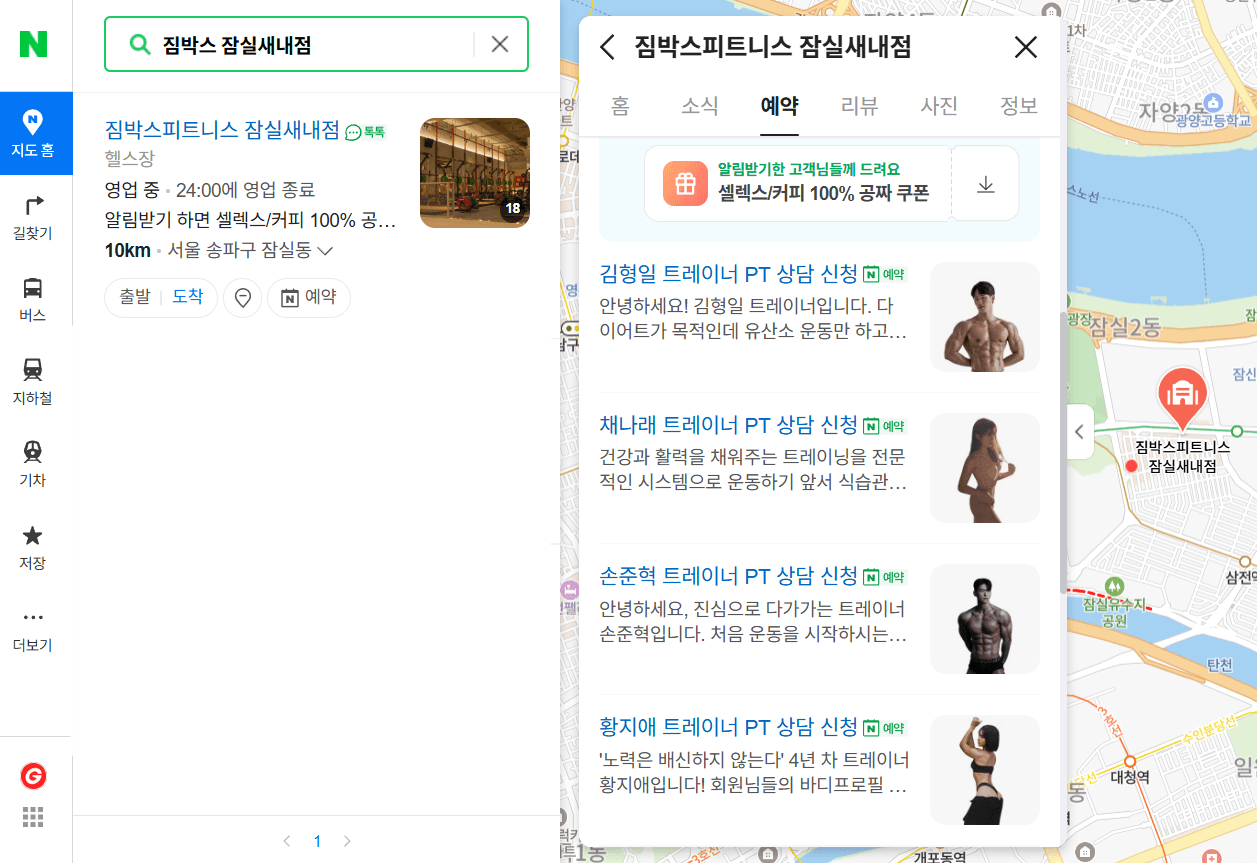This screenshot has height=863, width=1257.
Task: Download the 셀렉스/커피 coupon
Action: (985, 184)
